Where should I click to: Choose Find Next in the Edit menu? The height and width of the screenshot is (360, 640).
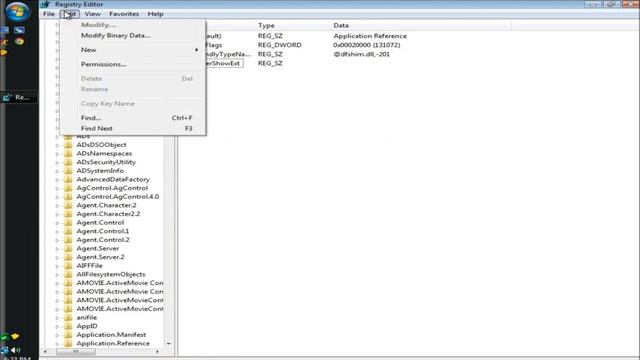(x=133, y=129)
